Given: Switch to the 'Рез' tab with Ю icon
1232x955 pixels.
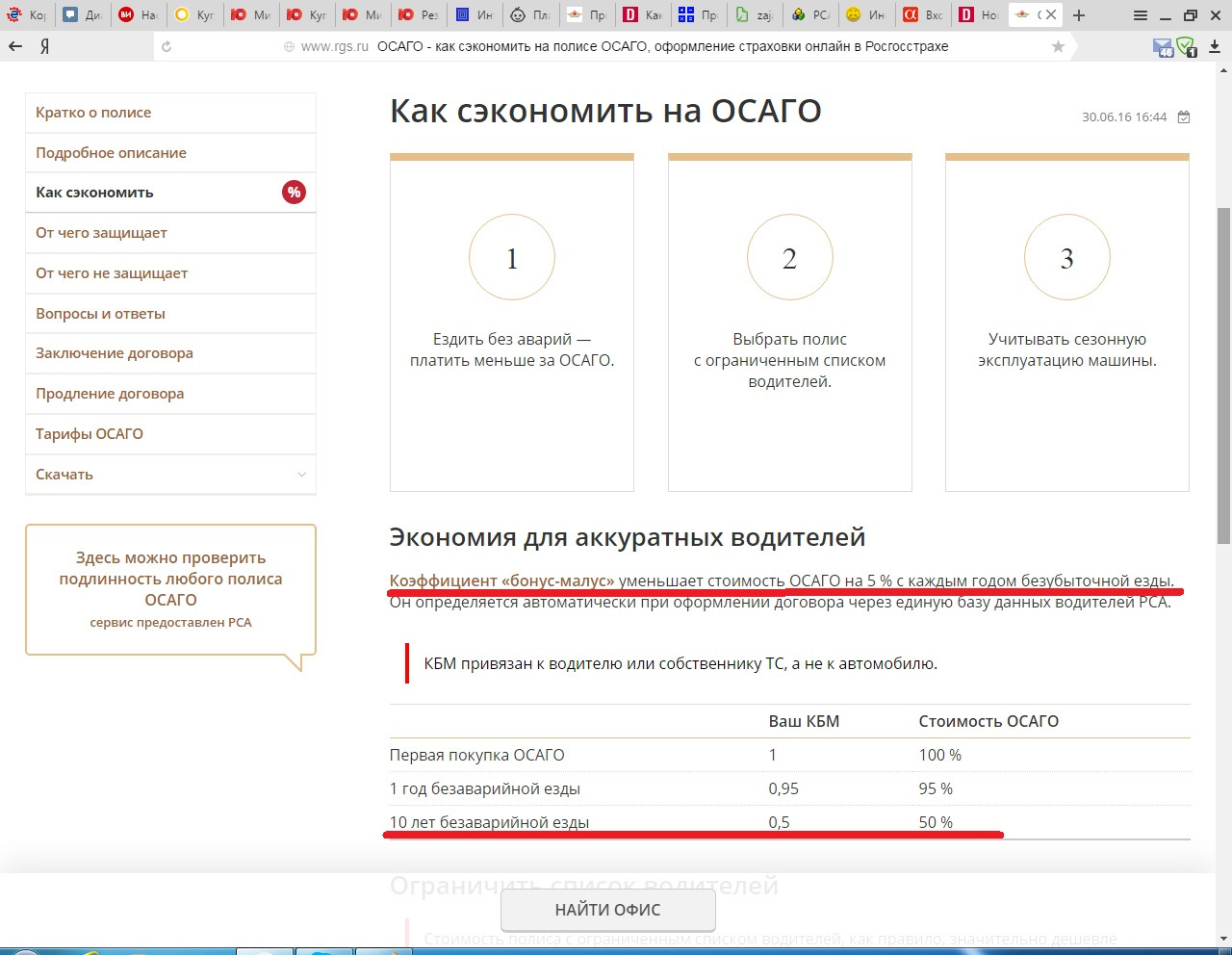Looking at the screenshot, I should coord(419,14).
